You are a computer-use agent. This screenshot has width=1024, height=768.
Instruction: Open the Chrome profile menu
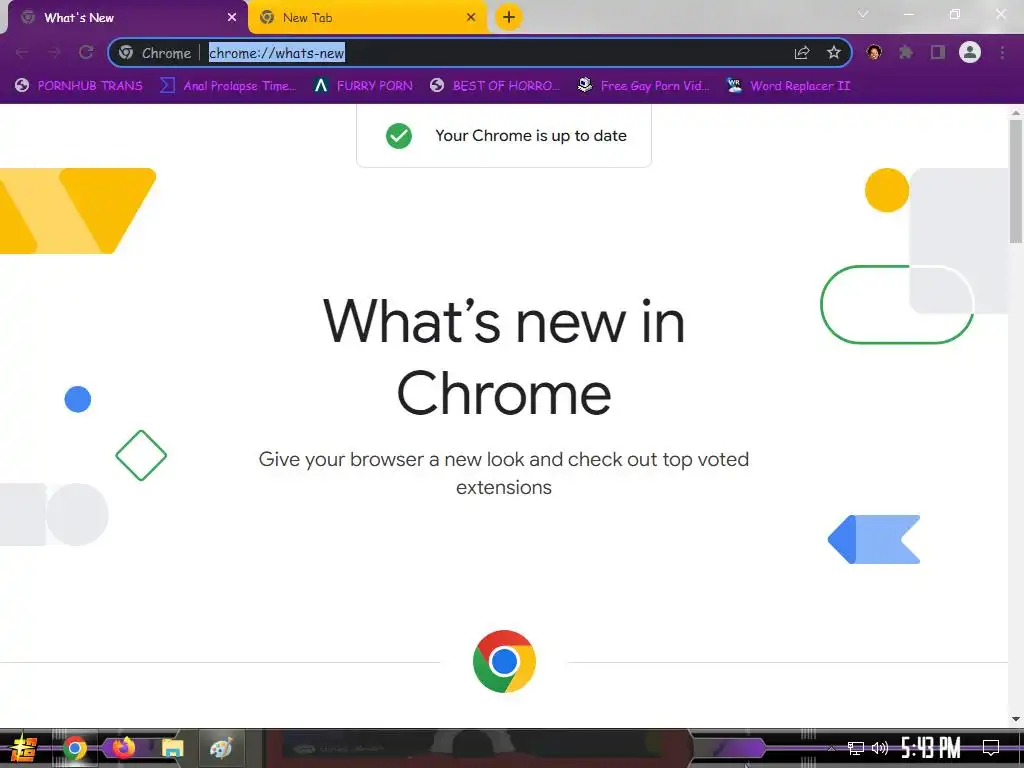970,52
